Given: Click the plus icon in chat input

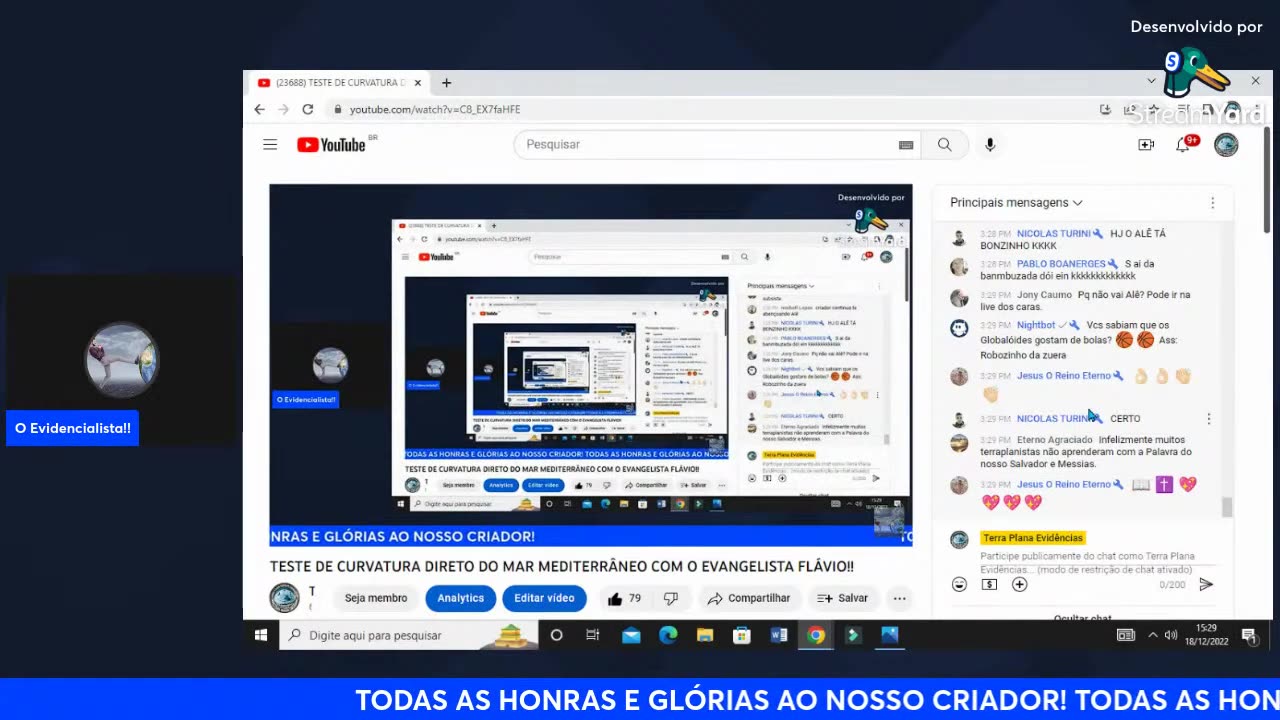Looking at the screenshot, I should click(x=1019, y=584).
